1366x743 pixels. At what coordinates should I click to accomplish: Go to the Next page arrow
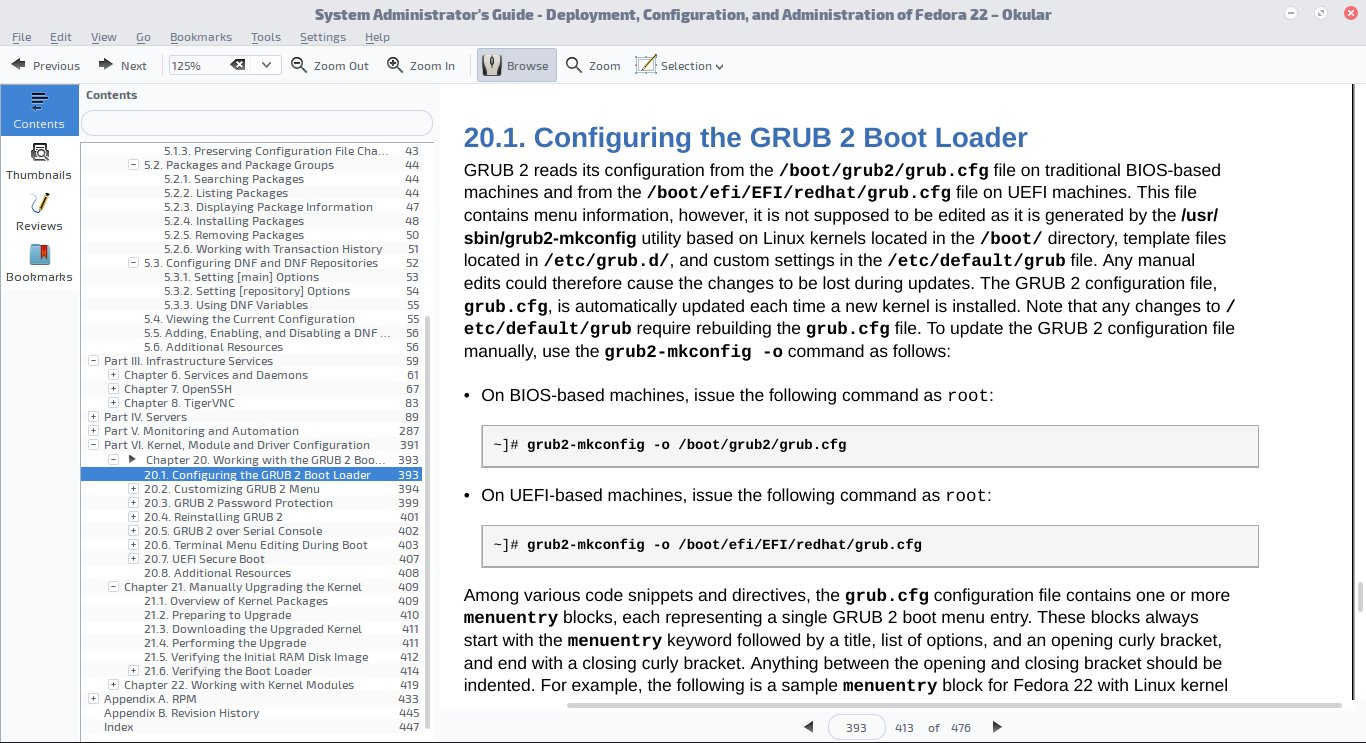tap(122, 65)
